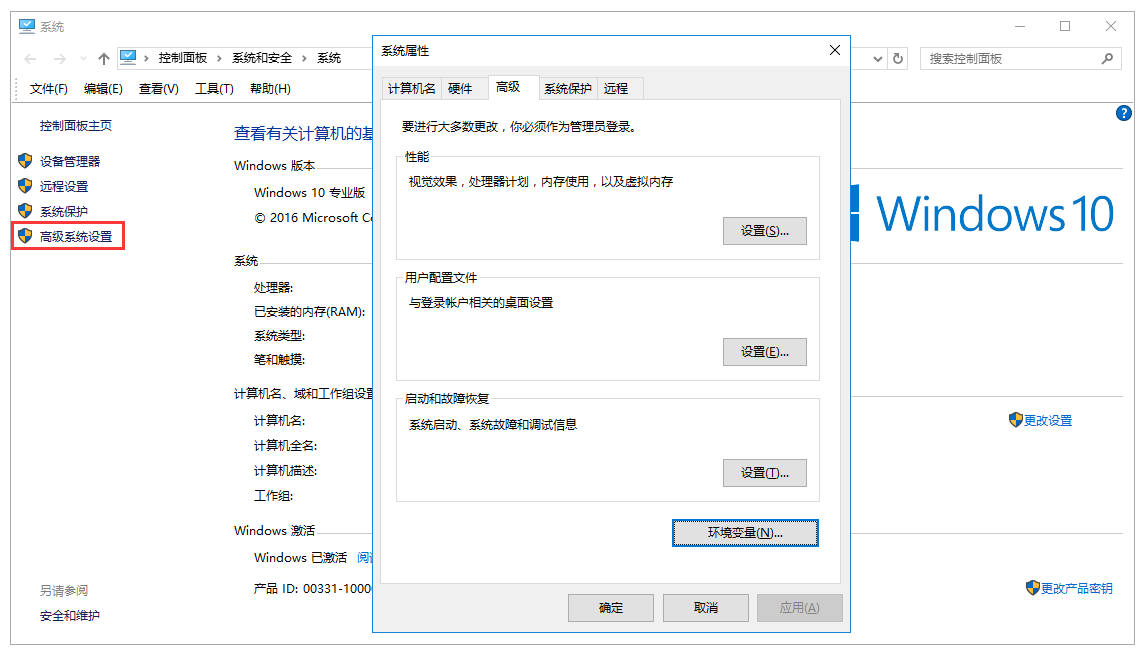The image size is (1146, 657).
Task: Click the Device Manager shield icon
Action: pos(26,161)
